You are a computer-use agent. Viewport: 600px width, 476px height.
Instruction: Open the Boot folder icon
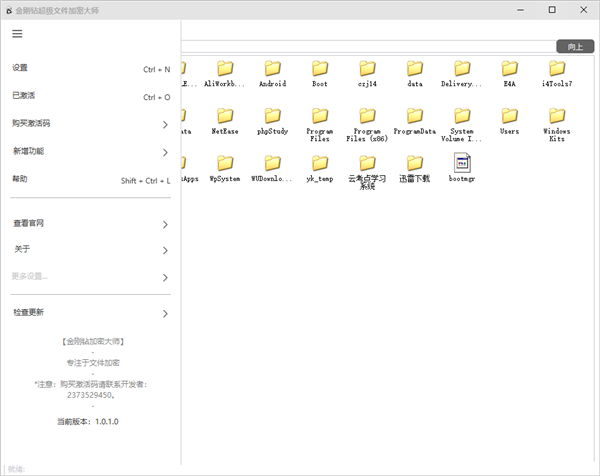[320, 68]
